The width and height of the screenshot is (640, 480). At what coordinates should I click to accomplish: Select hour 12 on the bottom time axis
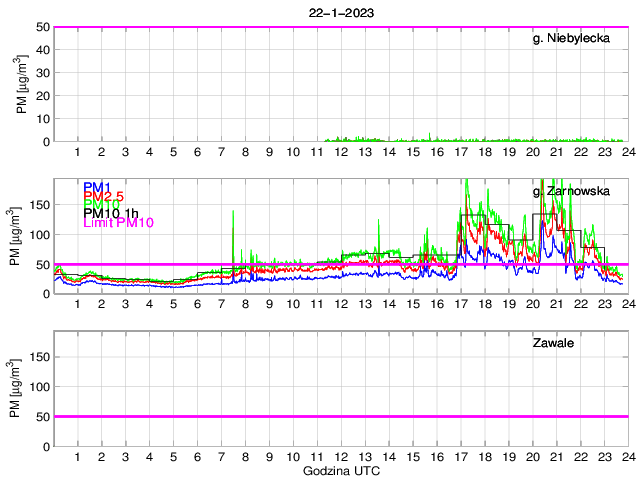tap(341, 456)
